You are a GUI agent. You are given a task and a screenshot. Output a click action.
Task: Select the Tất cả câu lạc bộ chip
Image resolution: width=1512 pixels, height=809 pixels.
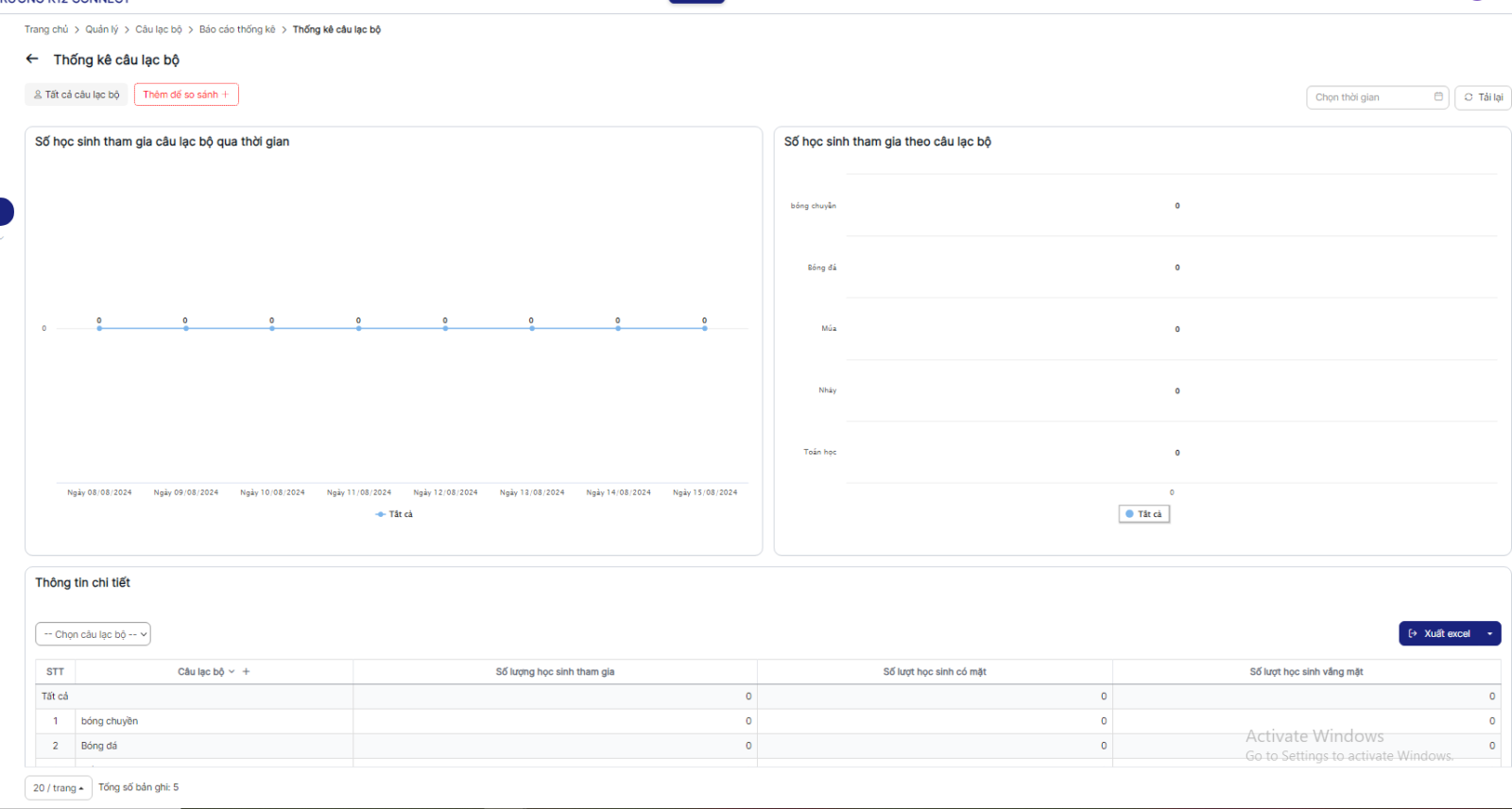[x=77, y=95]
